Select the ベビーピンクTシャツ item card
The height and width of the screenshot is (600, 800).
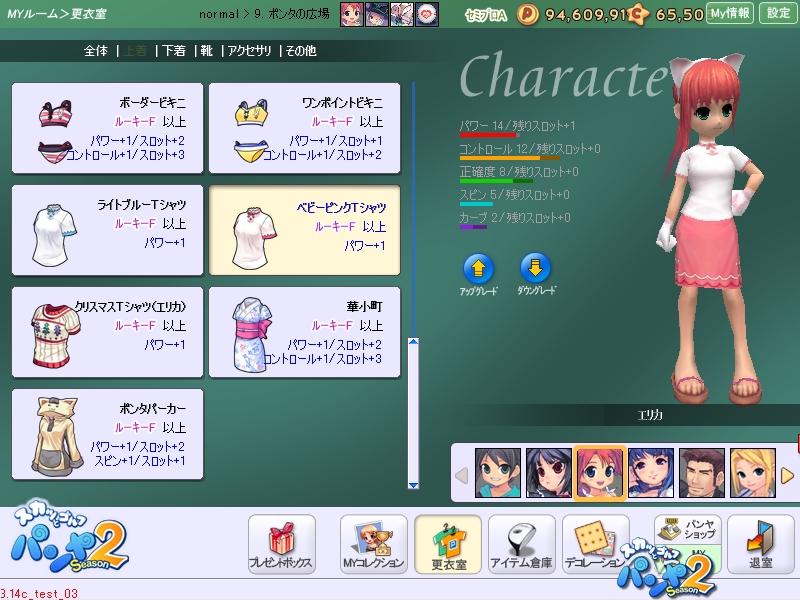305,230
